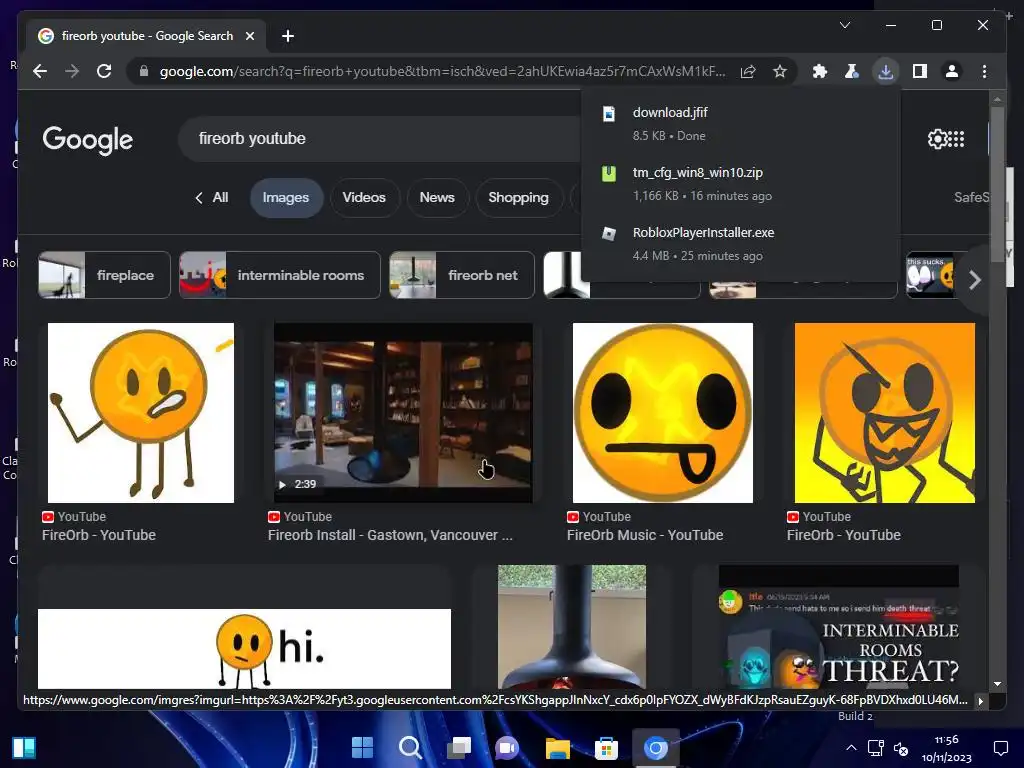The image size is (1024, 768).
Task: Open download.jfif from downloads list
Action: (x=741, y=123)
